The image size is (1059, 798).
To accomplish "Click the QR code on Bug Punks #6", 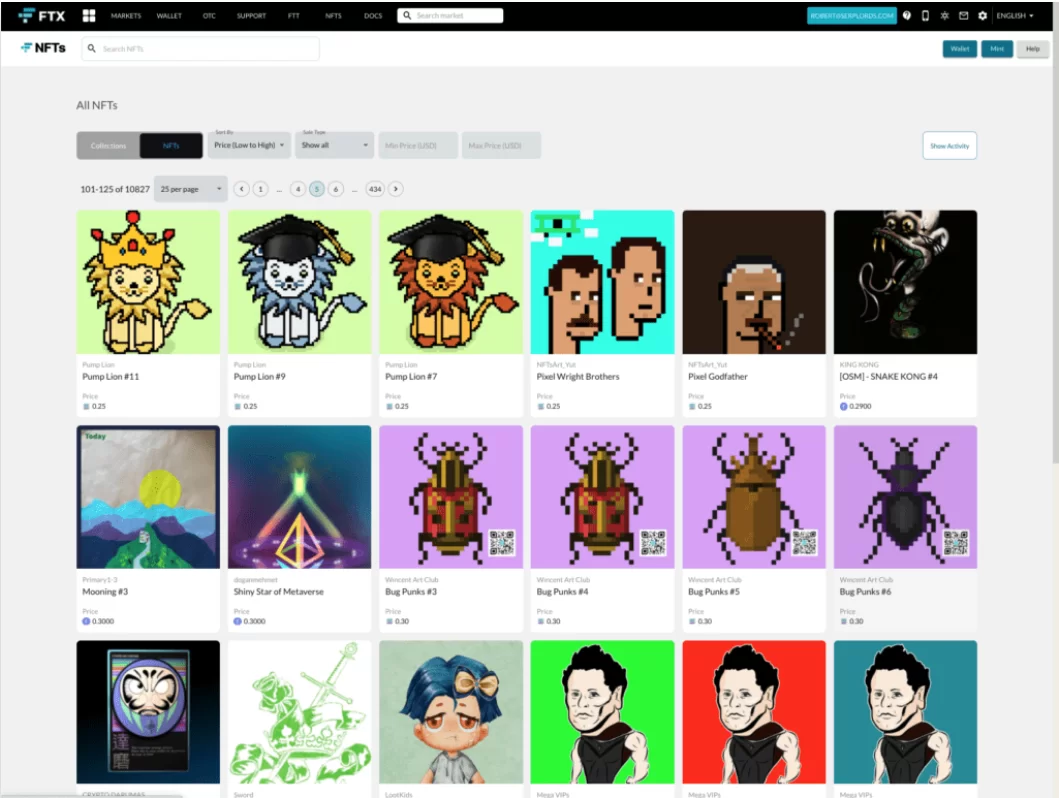I will (x=956, y=543).
